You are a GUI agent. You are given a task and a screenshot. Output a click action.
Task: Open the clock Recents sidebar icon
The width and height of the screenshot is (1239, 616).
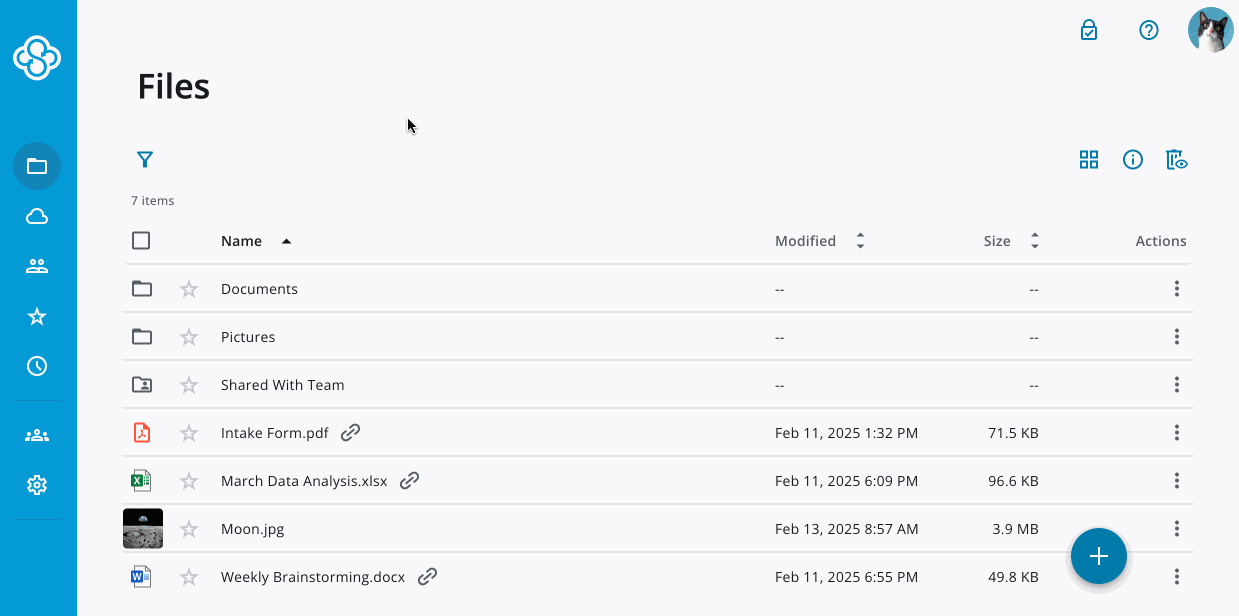click(x=37, y=366)
